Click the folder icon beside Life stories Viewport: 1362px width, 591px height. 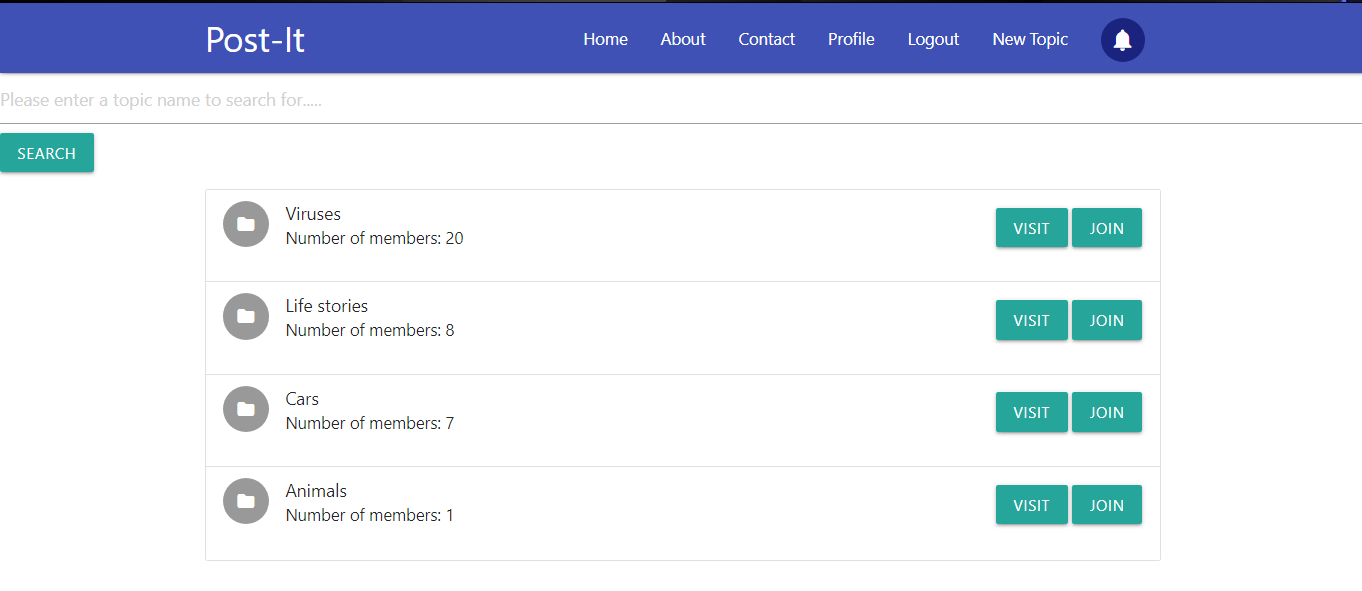[x=246, y=316]
